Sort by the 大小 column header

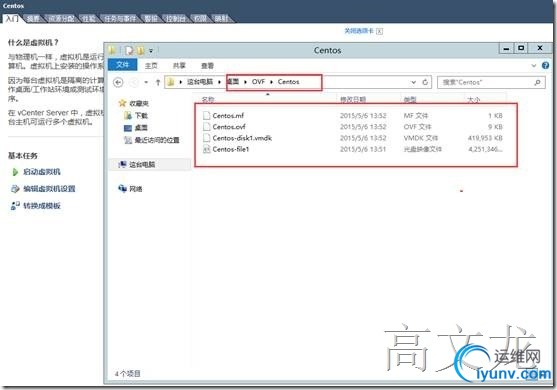tap(474, 99)
